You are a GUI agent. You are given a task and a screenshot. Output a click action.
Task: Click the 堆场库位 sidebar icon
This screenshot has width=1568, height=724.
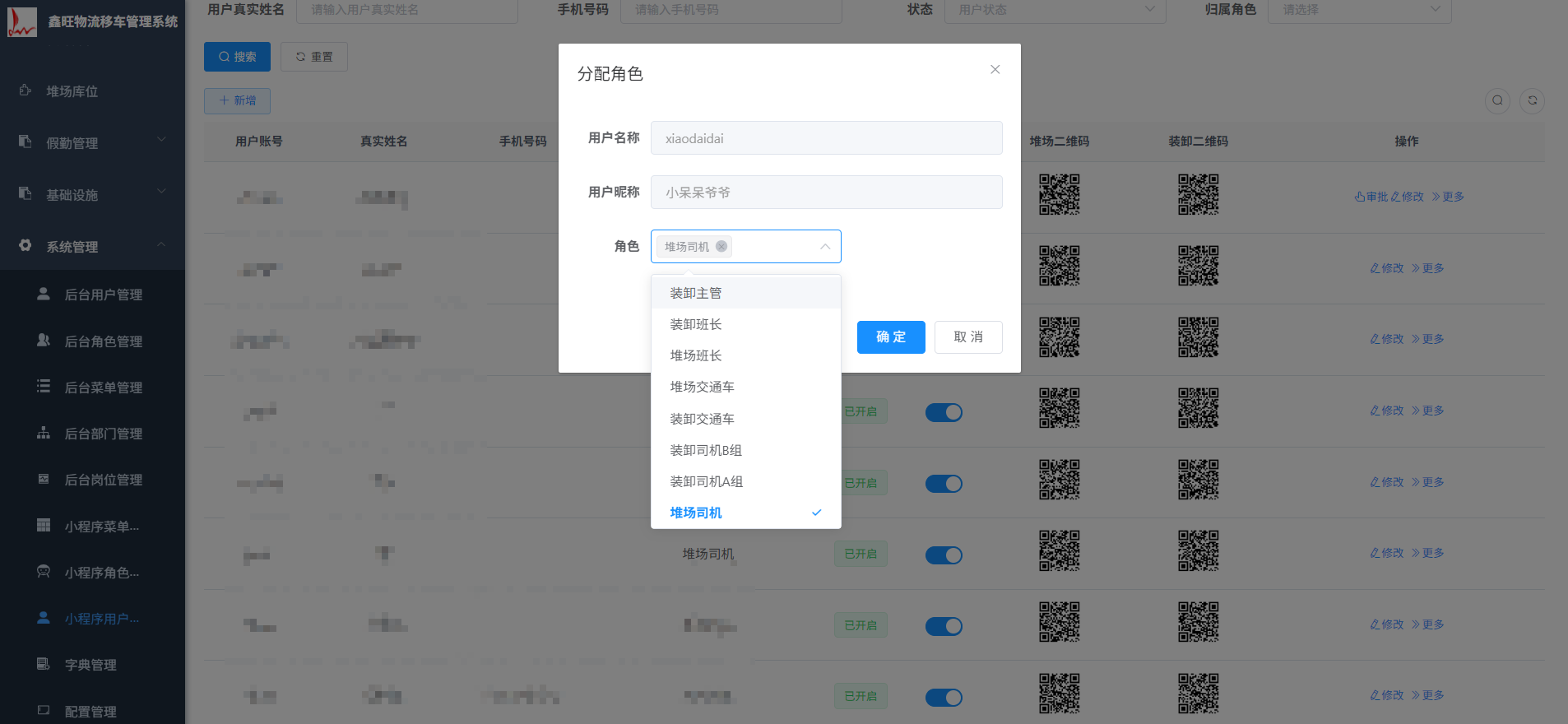click(x=26, y=90)
